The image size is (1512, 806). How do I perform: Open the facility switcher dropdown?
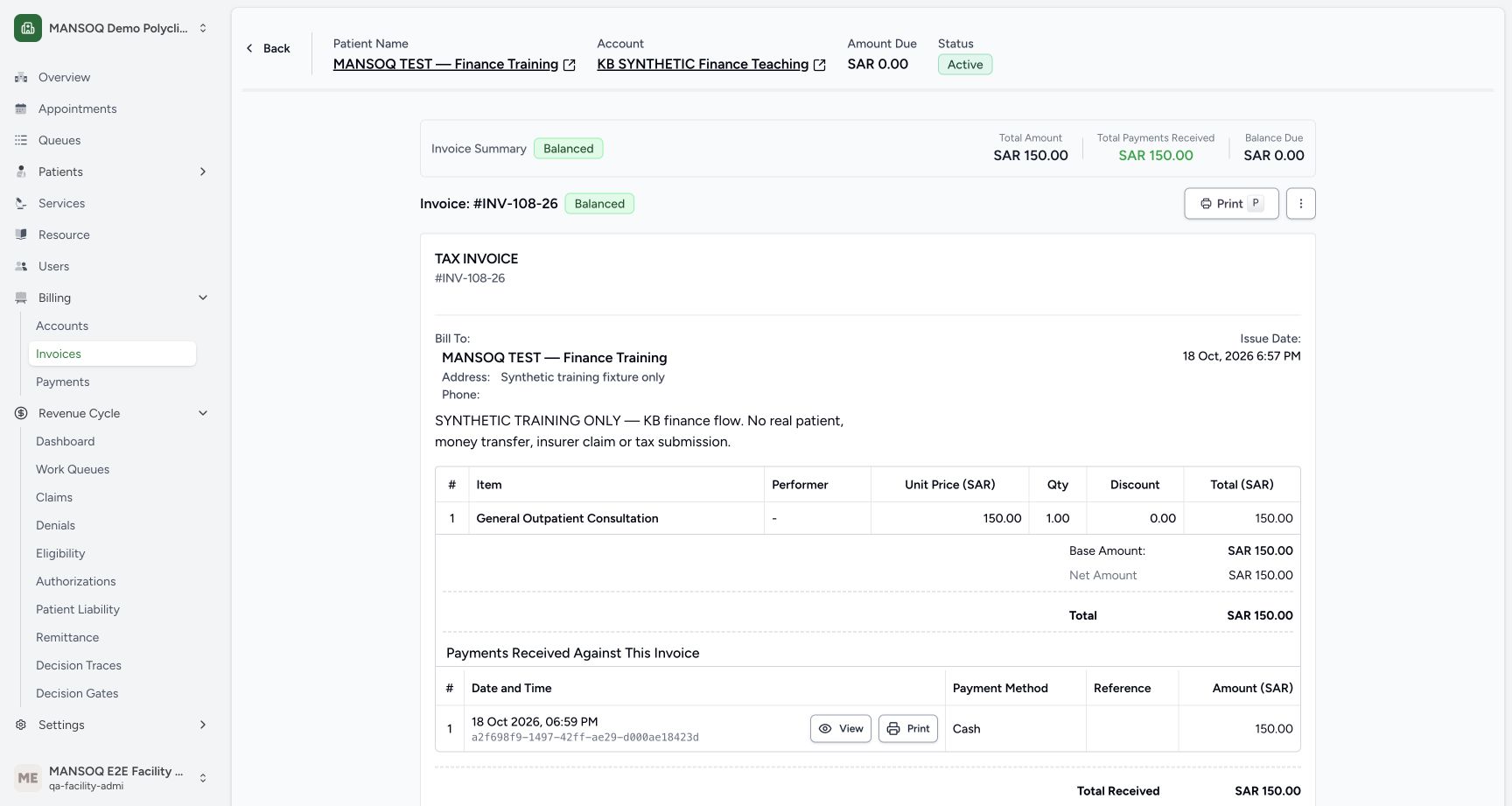203,28
